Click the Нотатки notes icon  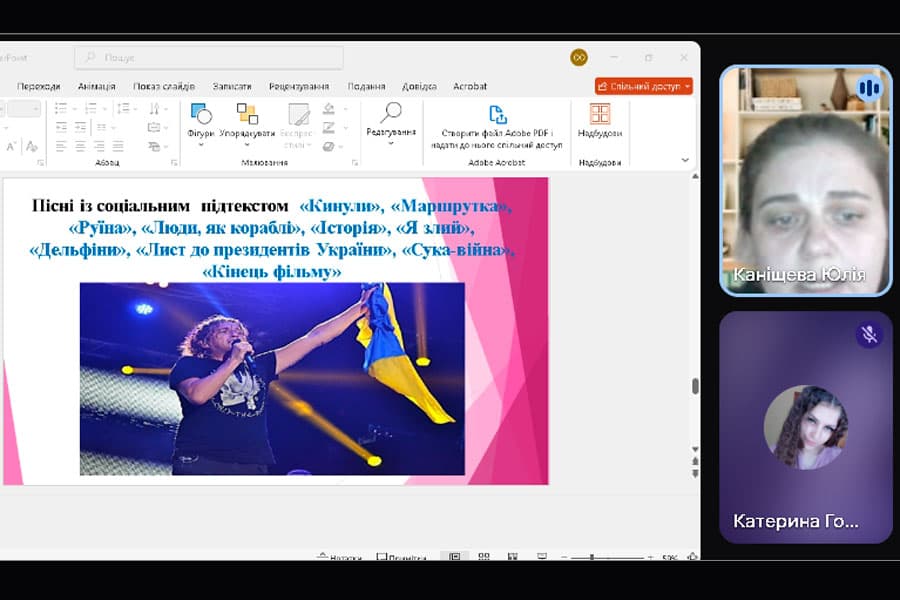pyautogui.click(x=336, y=556)
